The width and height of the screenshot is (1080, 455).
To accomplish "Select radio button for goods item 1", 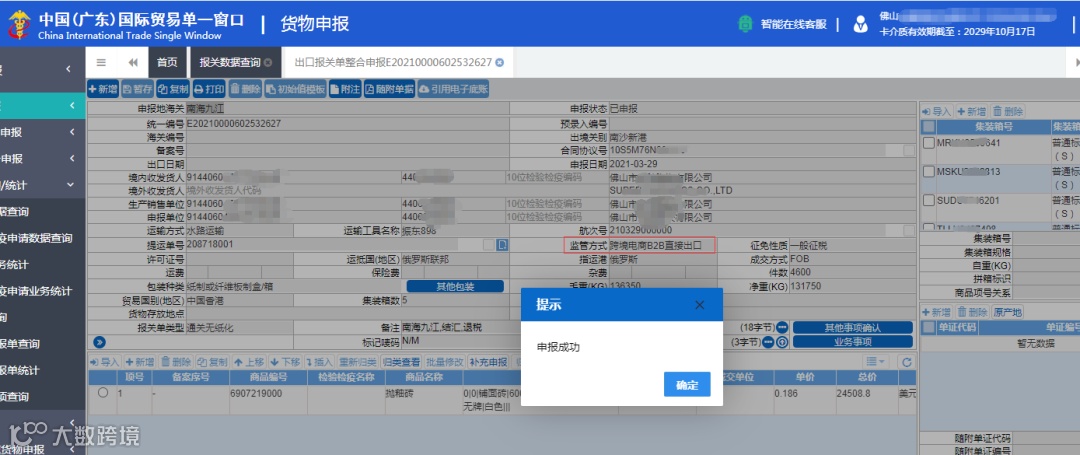I will (103, 393).
